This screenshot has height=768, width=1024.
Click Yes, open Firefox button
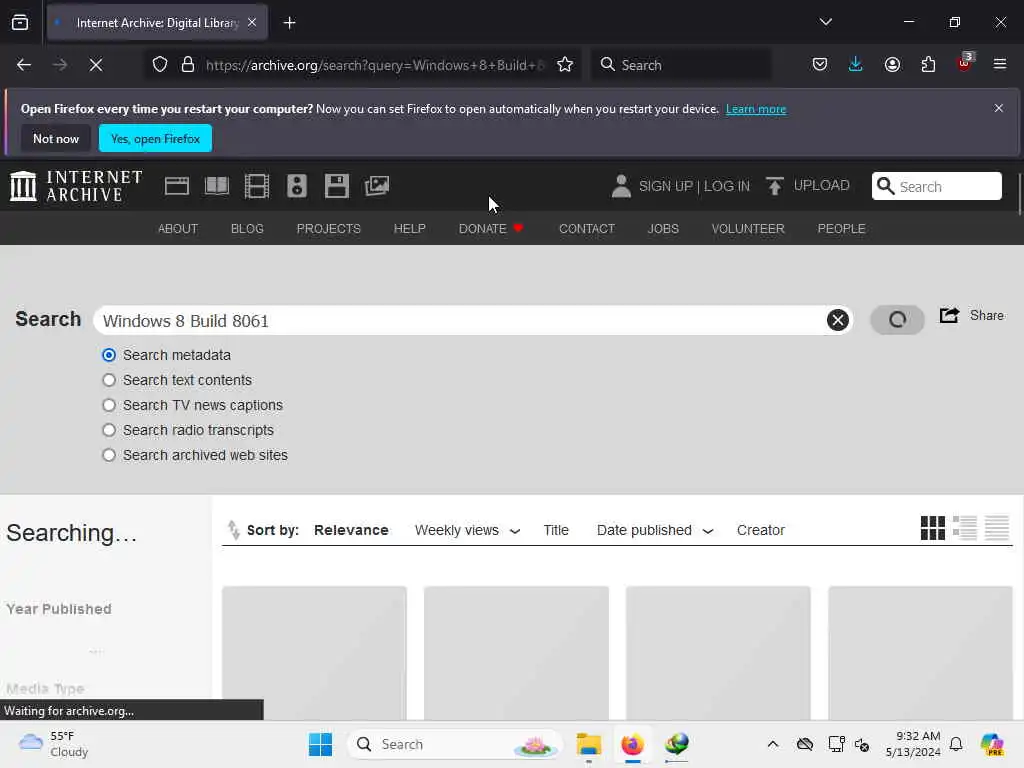pos(155,138)
